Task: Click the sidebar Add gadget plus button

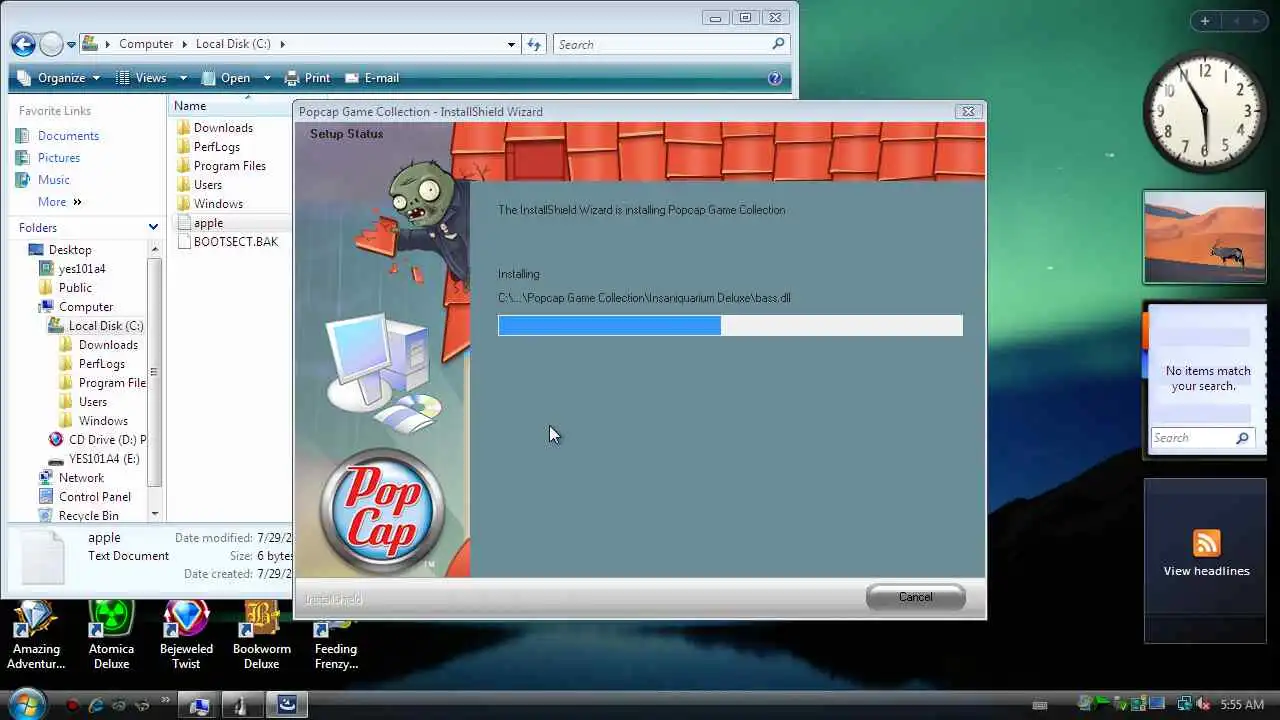Action: tap(1204, 21)
